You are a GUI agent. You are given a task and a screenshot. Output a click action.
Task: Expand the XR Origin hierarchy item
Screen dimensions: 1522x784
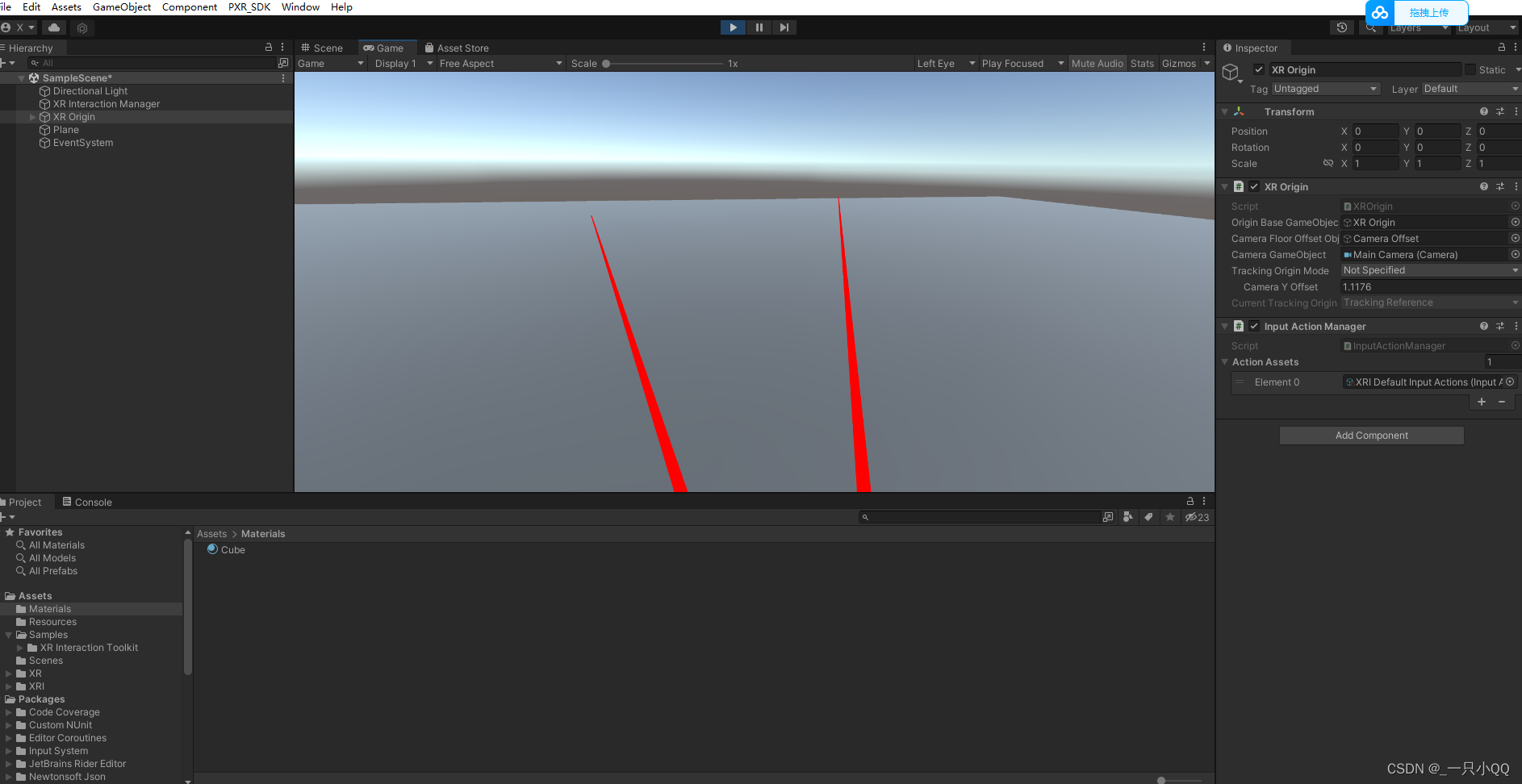click(x=33, y=117)
